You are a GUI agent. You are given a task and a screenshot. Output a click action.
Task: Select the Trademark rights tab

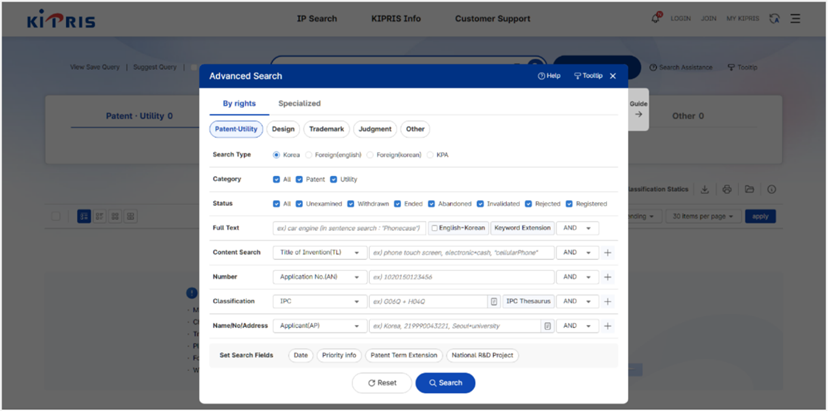click(x=326, y=129)
